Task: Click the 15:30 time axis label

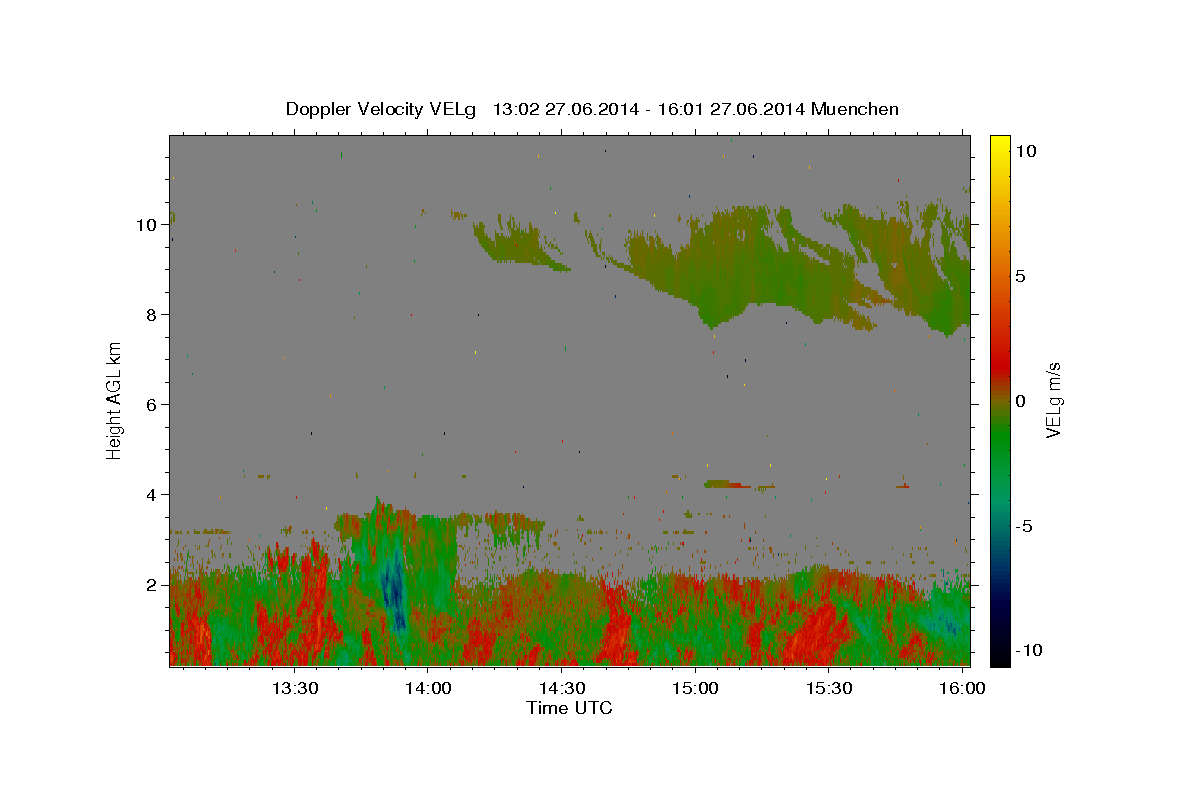Action: click(828, 689)
